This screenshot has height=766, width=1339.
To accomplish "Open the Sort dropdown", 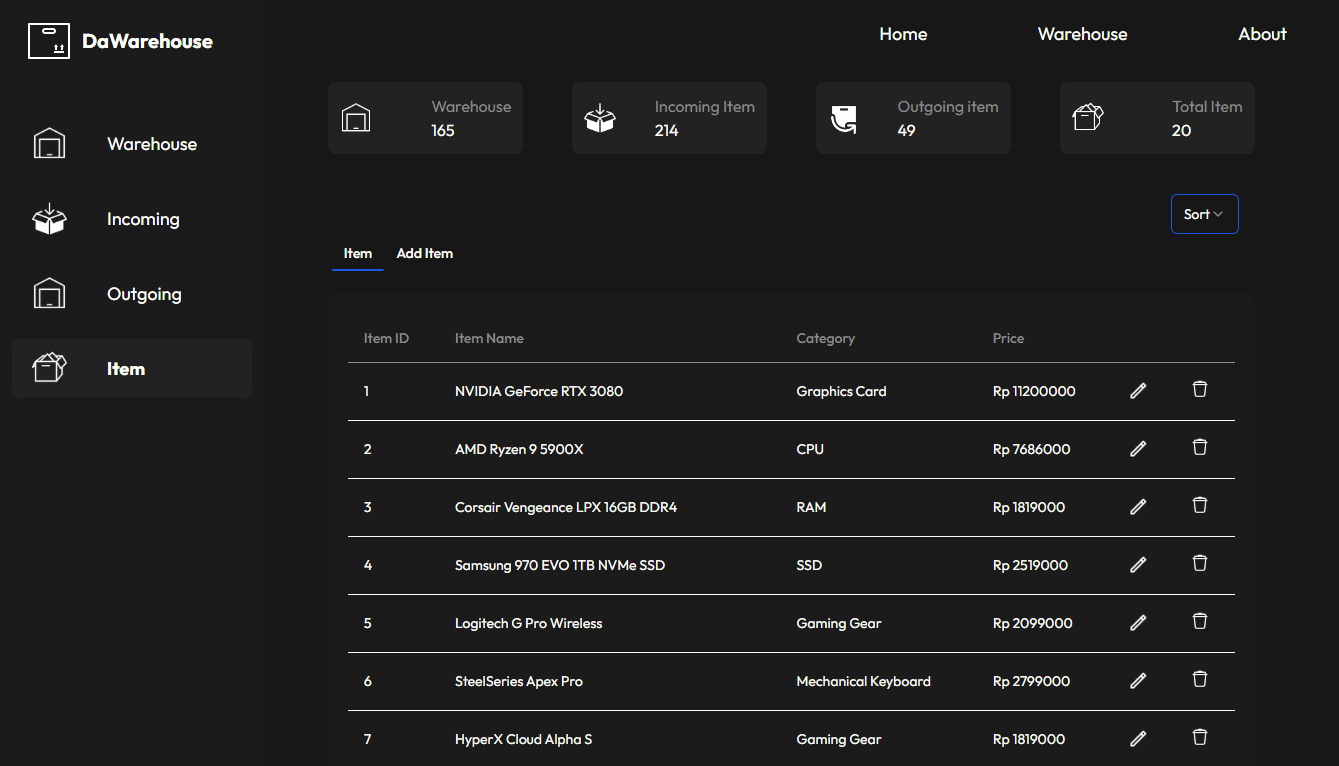I will click(x=1204, y=214).
